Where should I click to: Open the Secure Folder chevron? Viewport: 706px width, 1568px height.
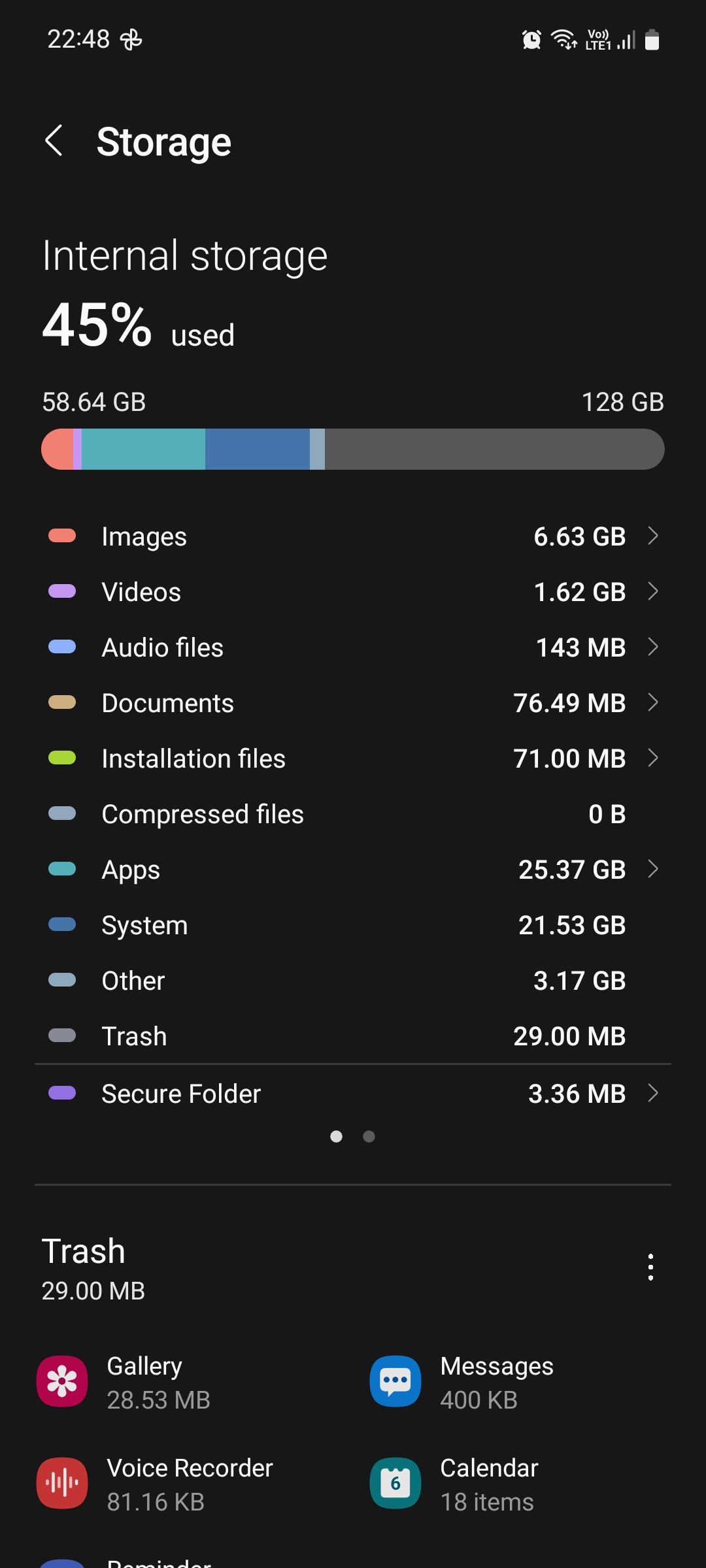tap(652, 1093)
